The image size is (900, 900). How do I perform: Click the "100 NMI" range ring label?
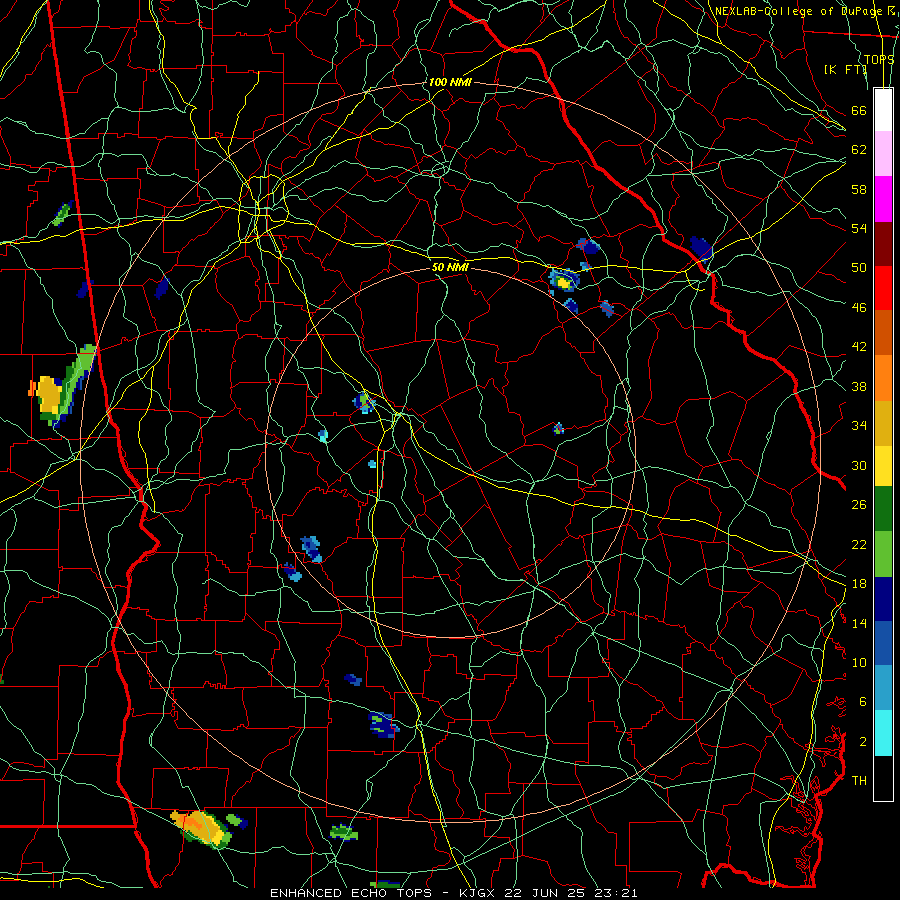450,82
